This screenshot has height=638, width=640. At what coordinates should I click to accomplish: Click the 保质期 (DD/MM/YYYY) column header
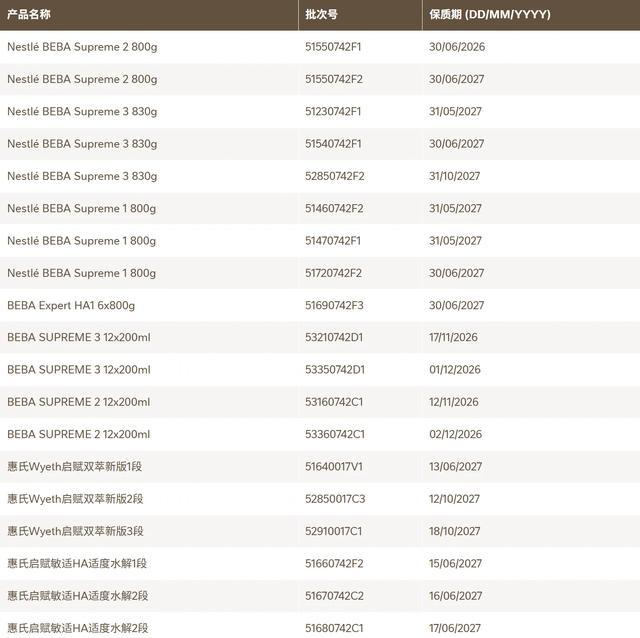tap(489, 14)
